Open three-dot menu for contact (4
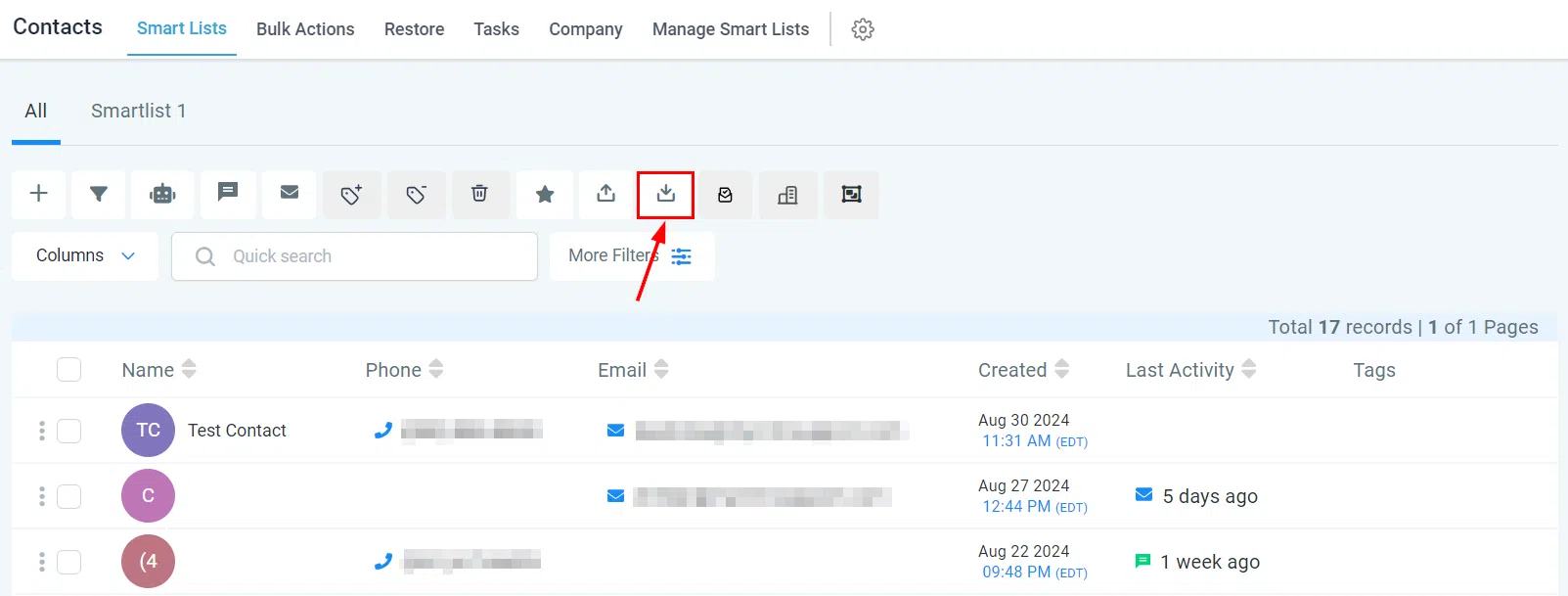The width and height of the screenshot is (1568, 596). pos(42,562)
